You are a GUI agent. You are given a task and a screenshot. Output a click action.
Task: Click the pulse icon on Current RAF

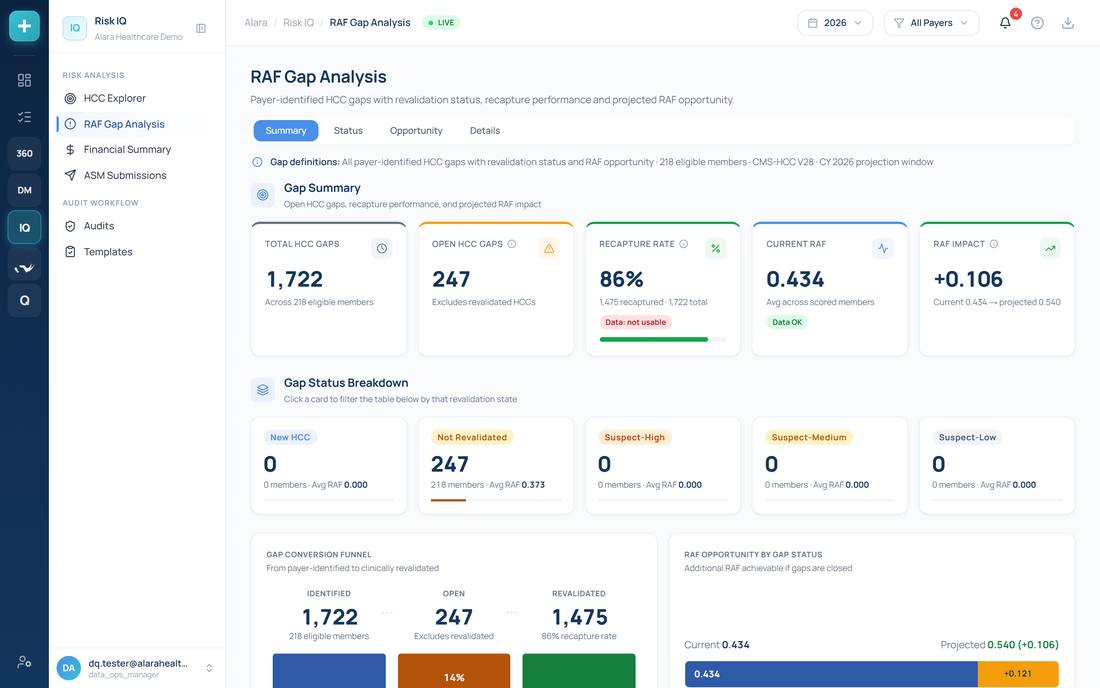pyautogui.click(x=883, y=248)
